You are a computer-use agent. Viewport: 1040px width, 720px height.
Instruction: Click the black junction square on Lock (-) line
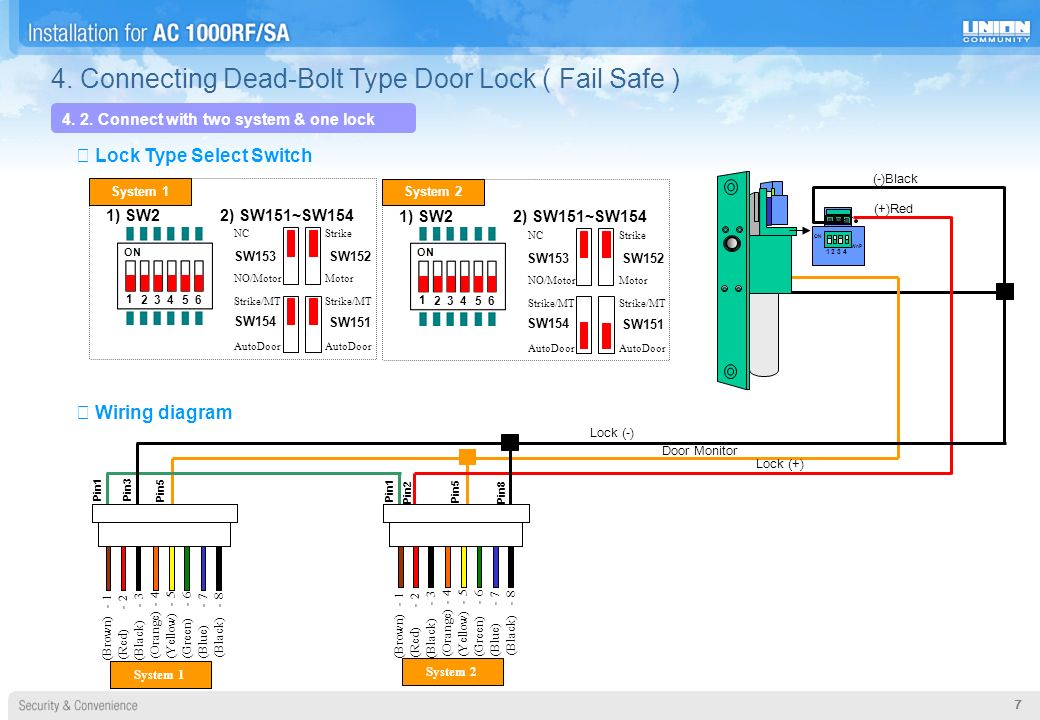(509, 442)
